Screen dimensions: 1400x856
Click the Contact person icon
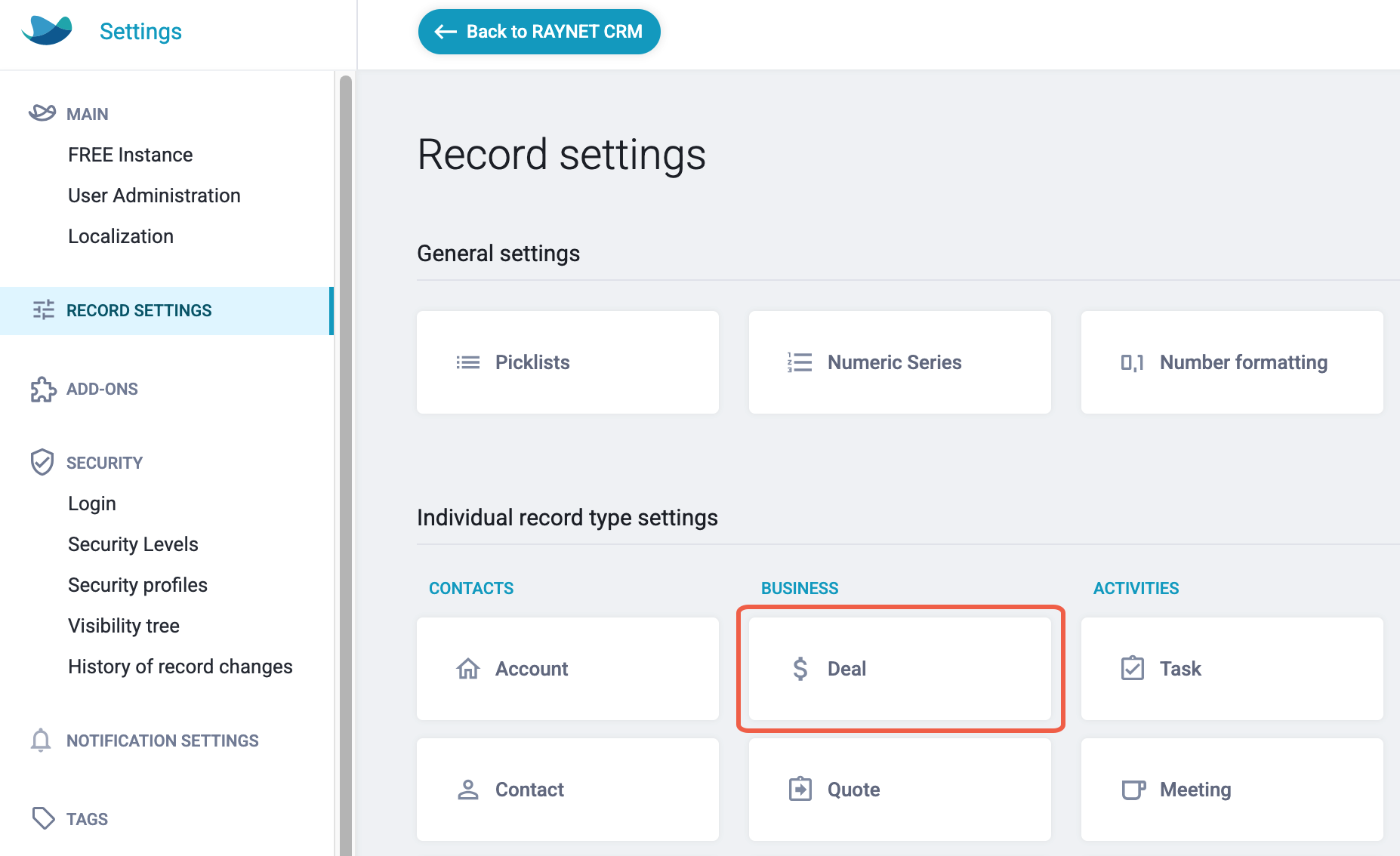468,790
